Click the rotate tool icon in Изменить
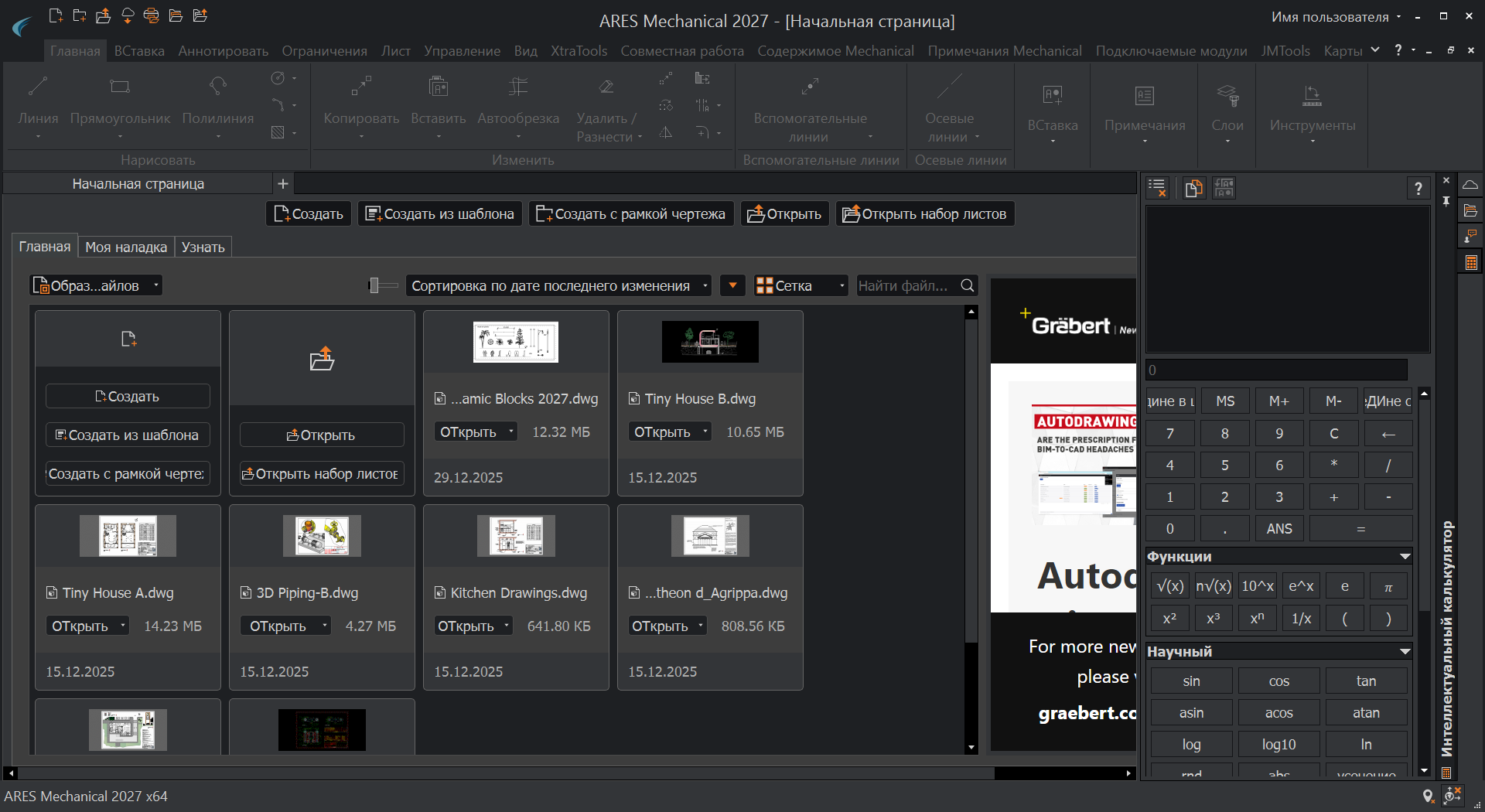1485x812 pixels. [x=665, y=105]
